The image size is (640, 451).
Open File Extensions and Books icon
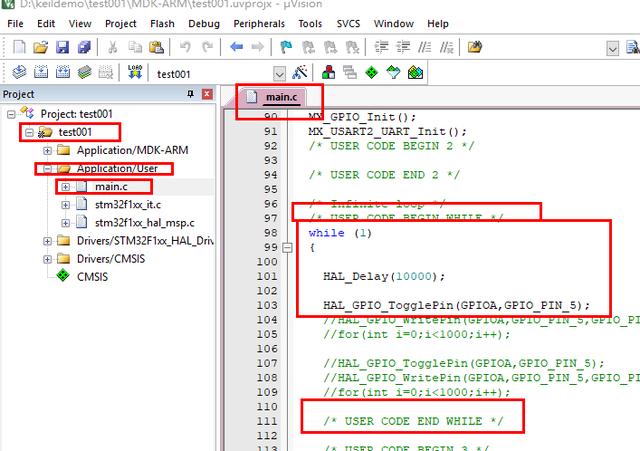click(x=329, y=73)
